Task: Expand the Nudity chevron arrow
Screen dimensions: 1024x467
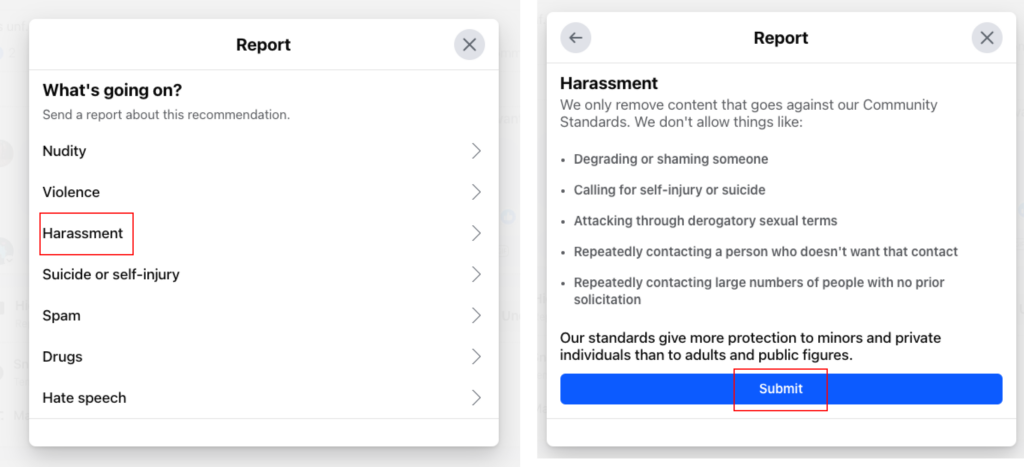Action: pos(476,151)
